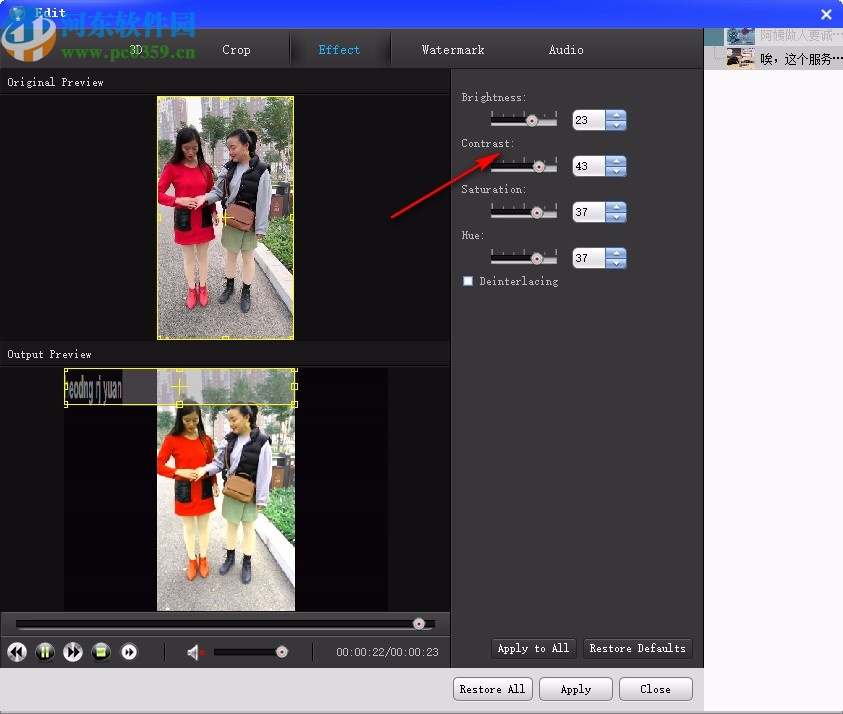This screenshot has width=843, height=714.
Task: Click the Apply to All button
Action: 533,648
